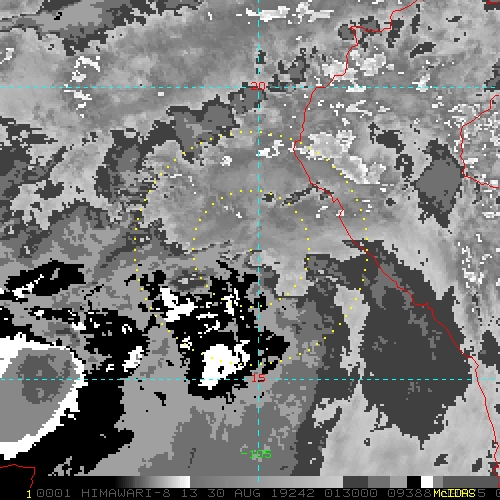This screenshot has width=500, height=500.
Task: Click the 30 AUG date text
Action: pos(233,493)
